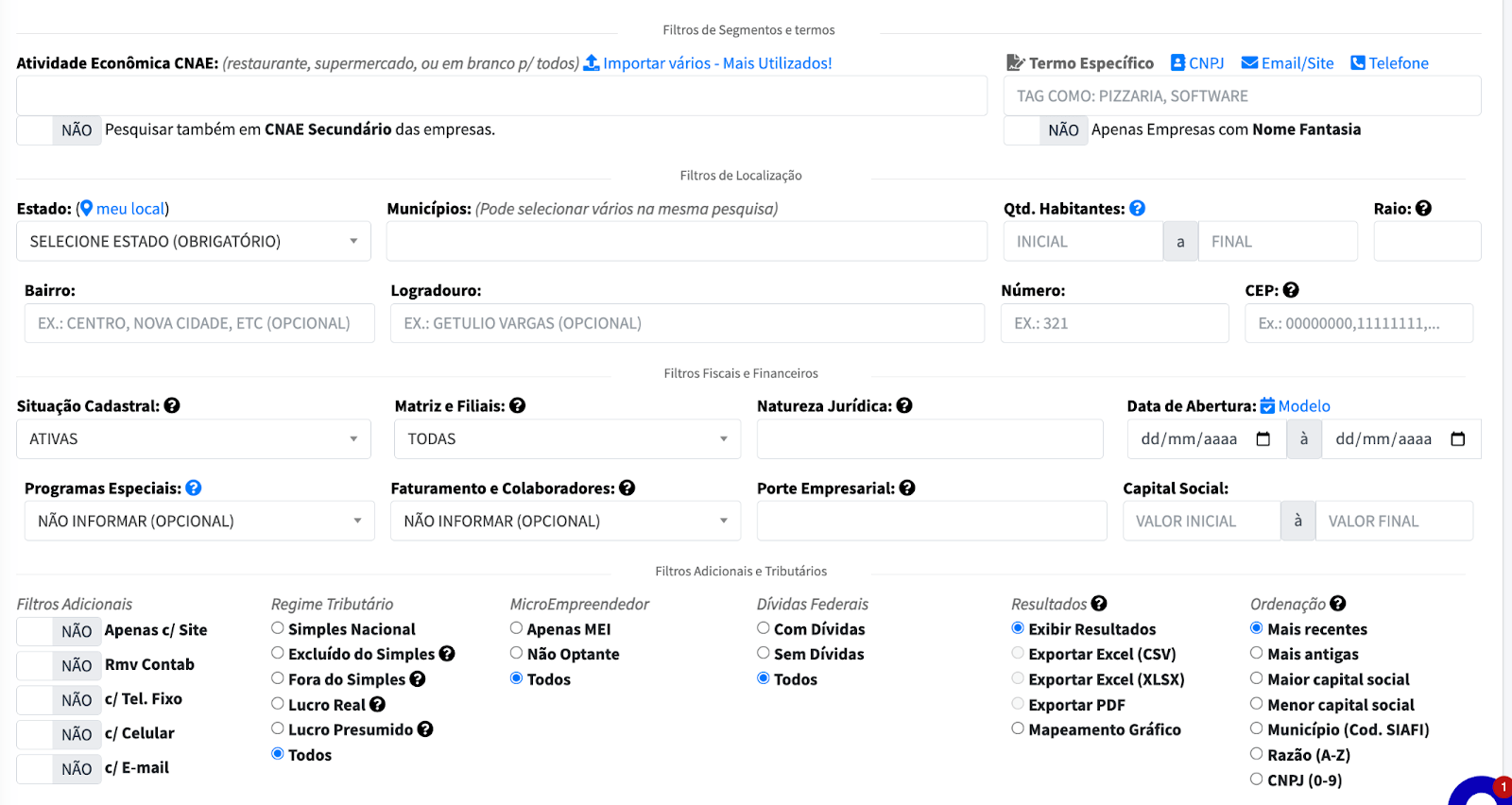Switch to Telefone term search
Viewport: 1512px width, 805px height.
1389,63
